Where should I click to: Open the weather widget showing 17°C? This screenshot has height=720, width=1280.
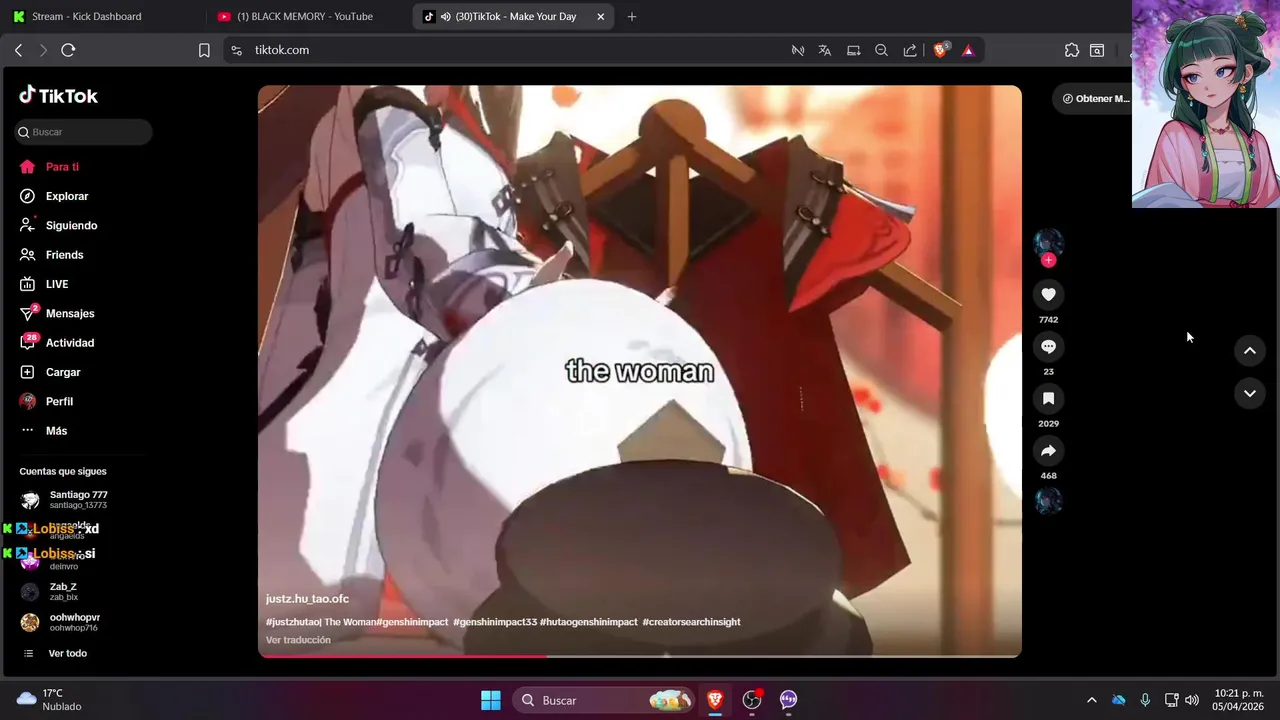49,700
